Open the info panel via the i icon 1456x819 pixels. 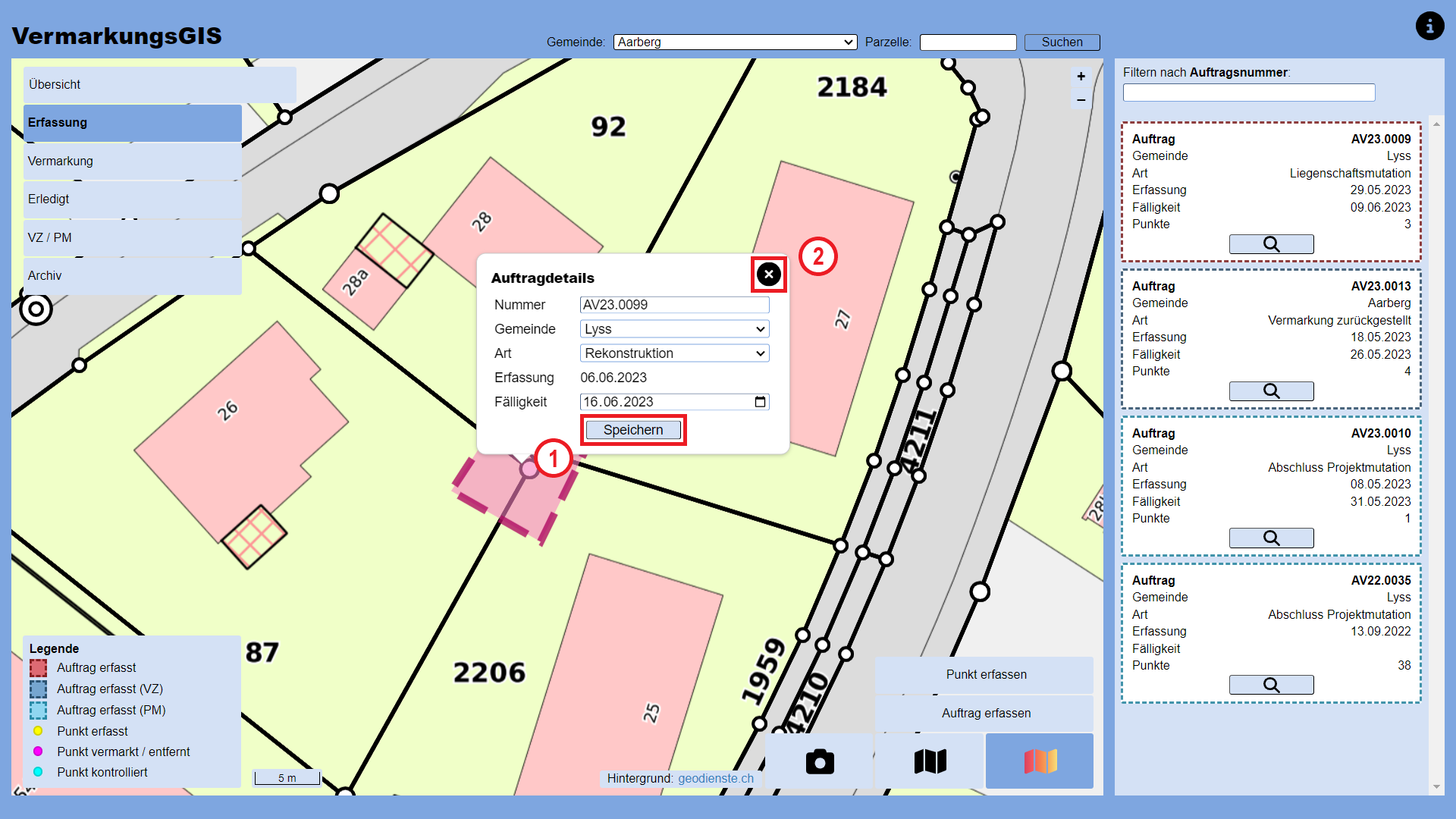pos(1430,26)
